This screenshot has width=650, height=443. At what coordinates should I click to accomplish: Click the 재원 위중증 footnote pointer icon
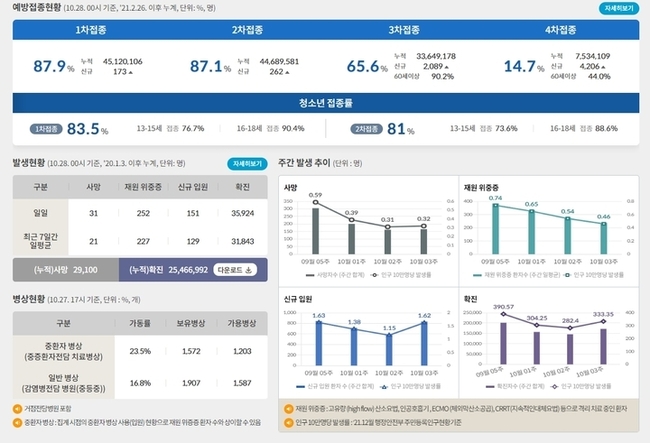pyautogui.click(x=288, y=408)
